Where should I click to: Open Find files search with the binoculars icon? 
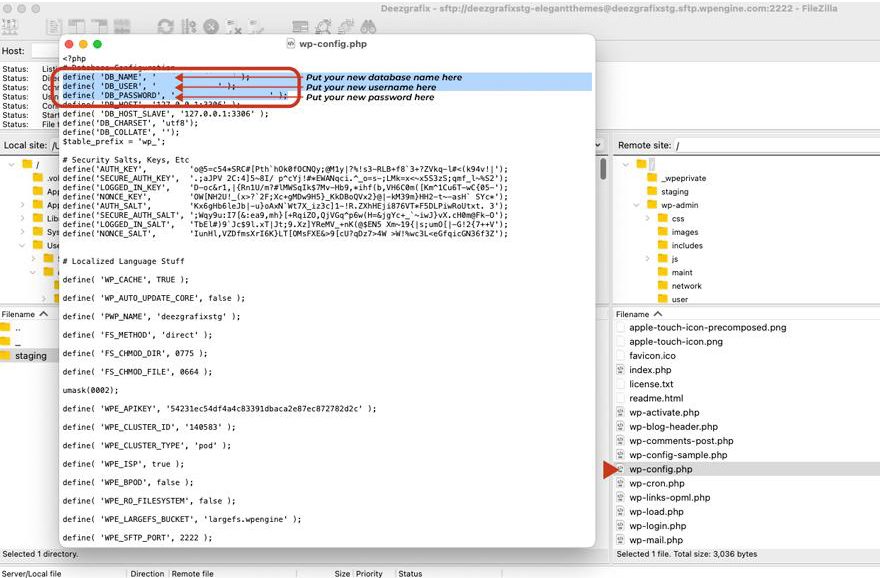click(x=370, y=26)
